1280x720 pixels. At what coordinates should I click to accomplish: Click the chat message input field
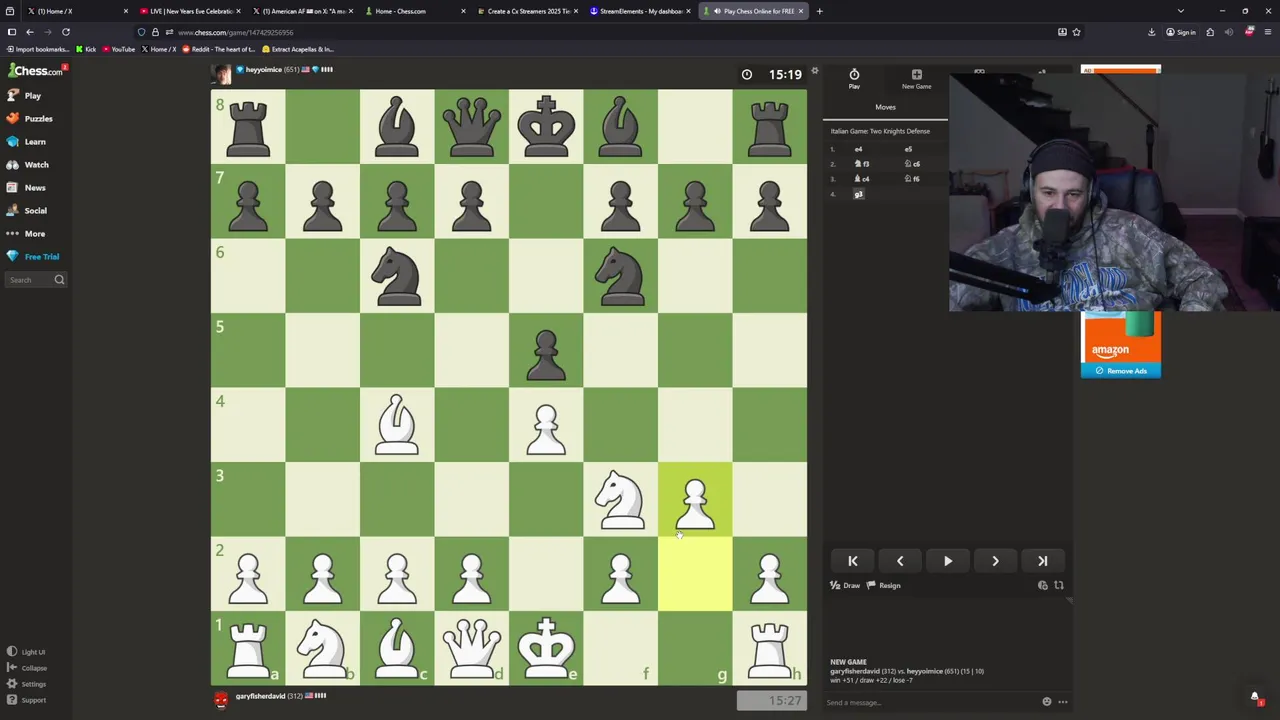click(x=930, y=702)
